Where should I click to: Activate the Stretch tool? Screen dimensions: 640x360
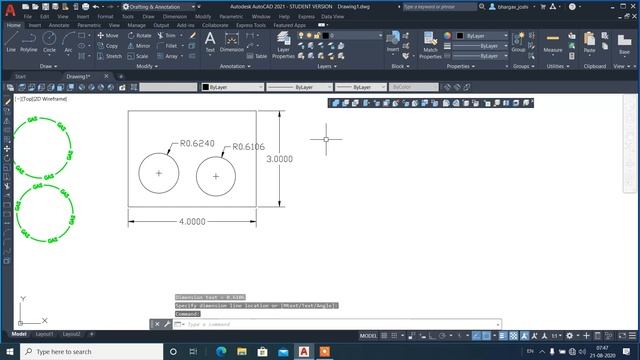109,56
